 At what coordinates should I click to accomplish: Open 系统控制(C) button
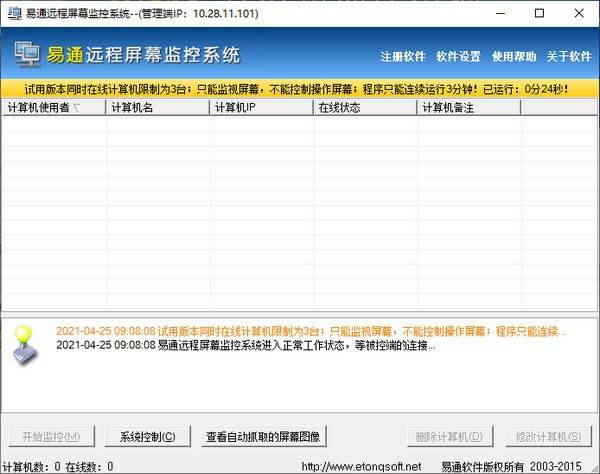point(148,437)
